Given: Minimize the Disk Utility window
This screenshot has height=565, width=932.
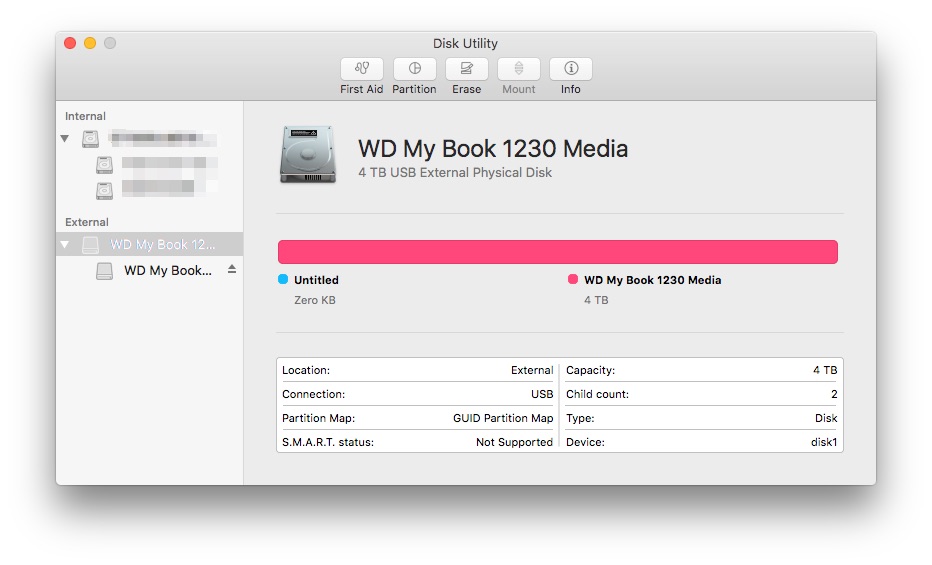Looking at the screenshot, I should (90, 43).
